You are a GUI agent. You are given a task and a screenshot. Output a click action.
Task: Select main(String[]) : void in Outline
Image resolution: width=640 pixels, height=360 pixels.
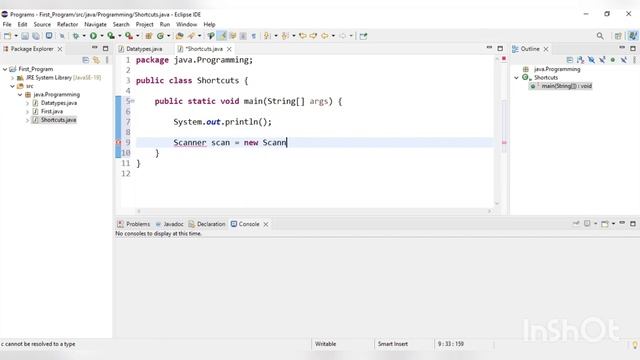coord(561,86)
